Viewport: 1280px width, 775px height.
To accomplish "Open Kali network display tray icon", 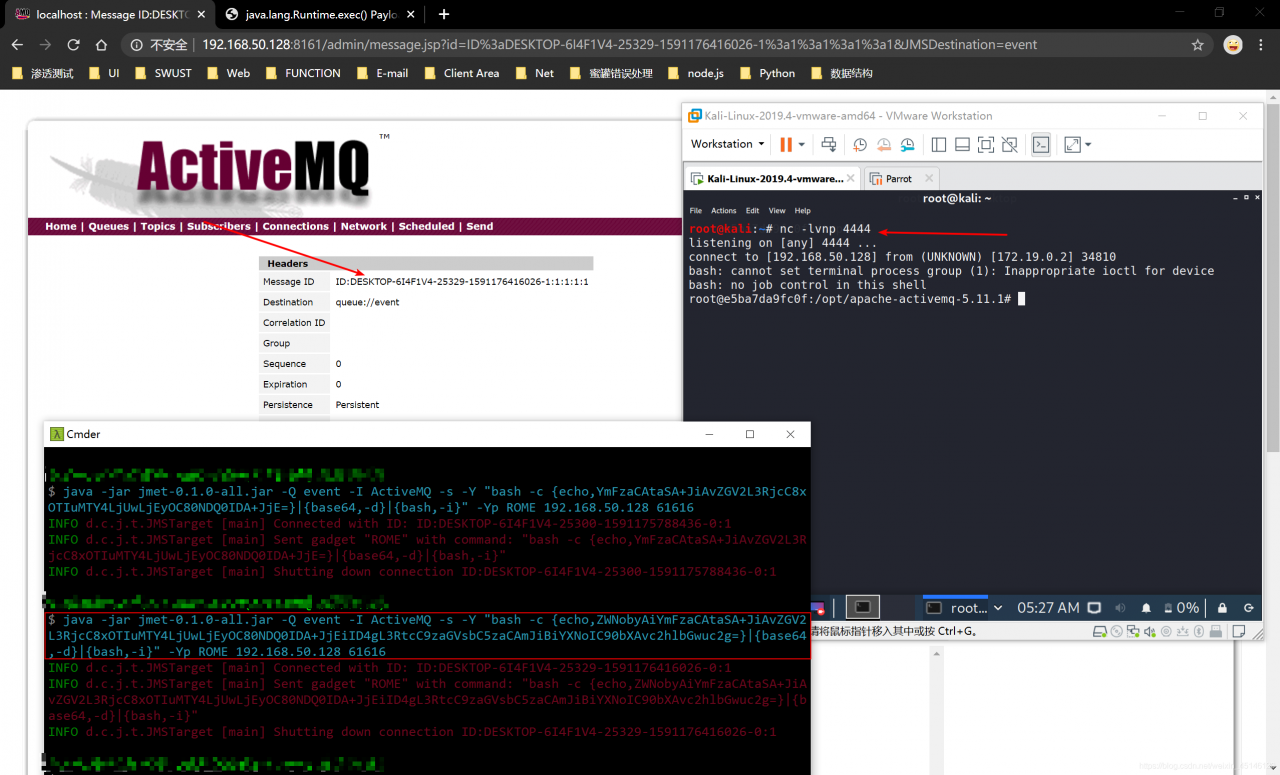I will 1095,607.
